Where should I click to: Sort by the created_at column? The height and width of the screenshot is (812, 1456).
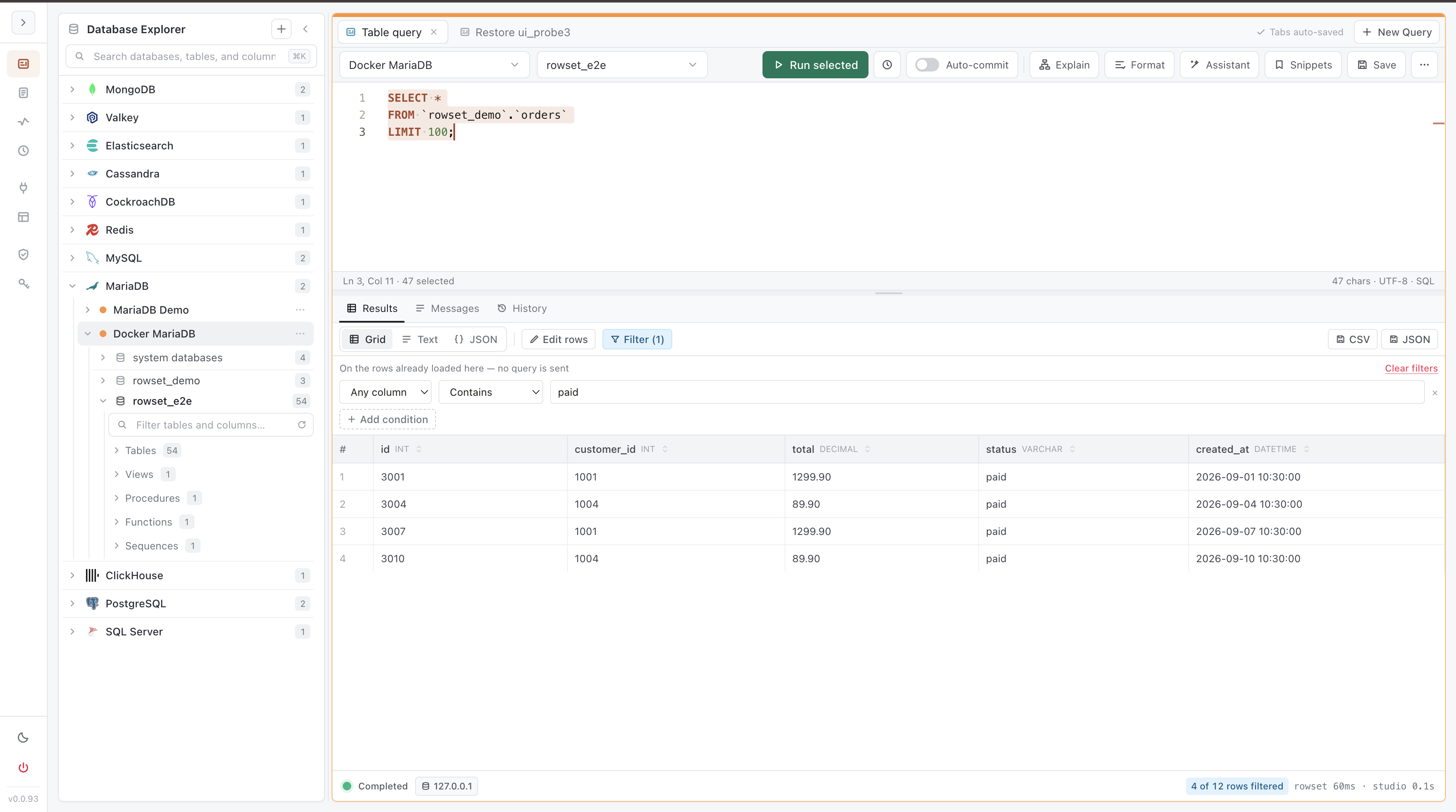coord(1306,449)
